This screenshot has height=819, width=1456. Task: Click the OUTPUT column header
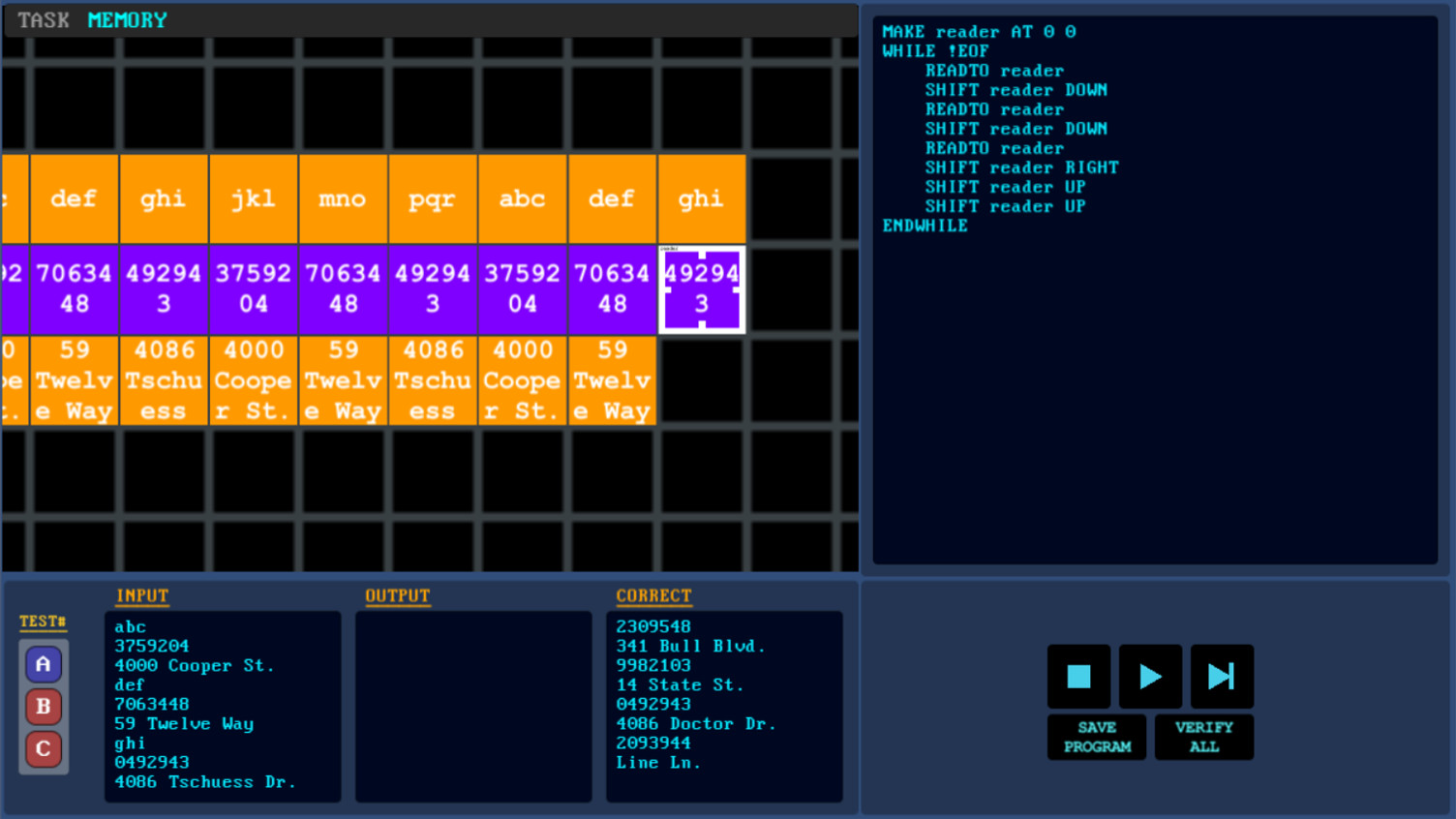click(398, 596)
